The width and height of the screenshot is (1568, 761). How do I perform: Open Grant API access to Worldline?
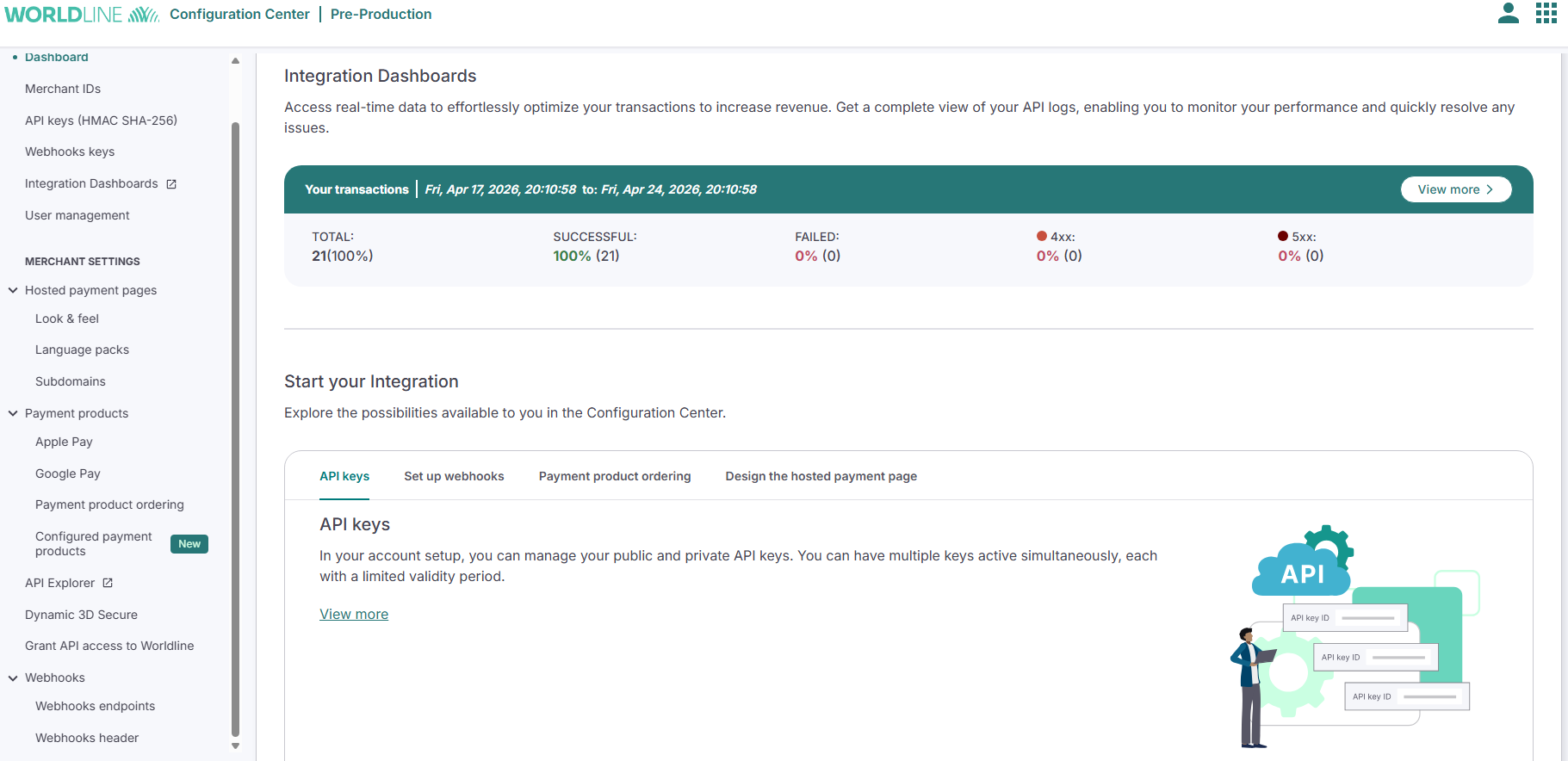point(109,646)
